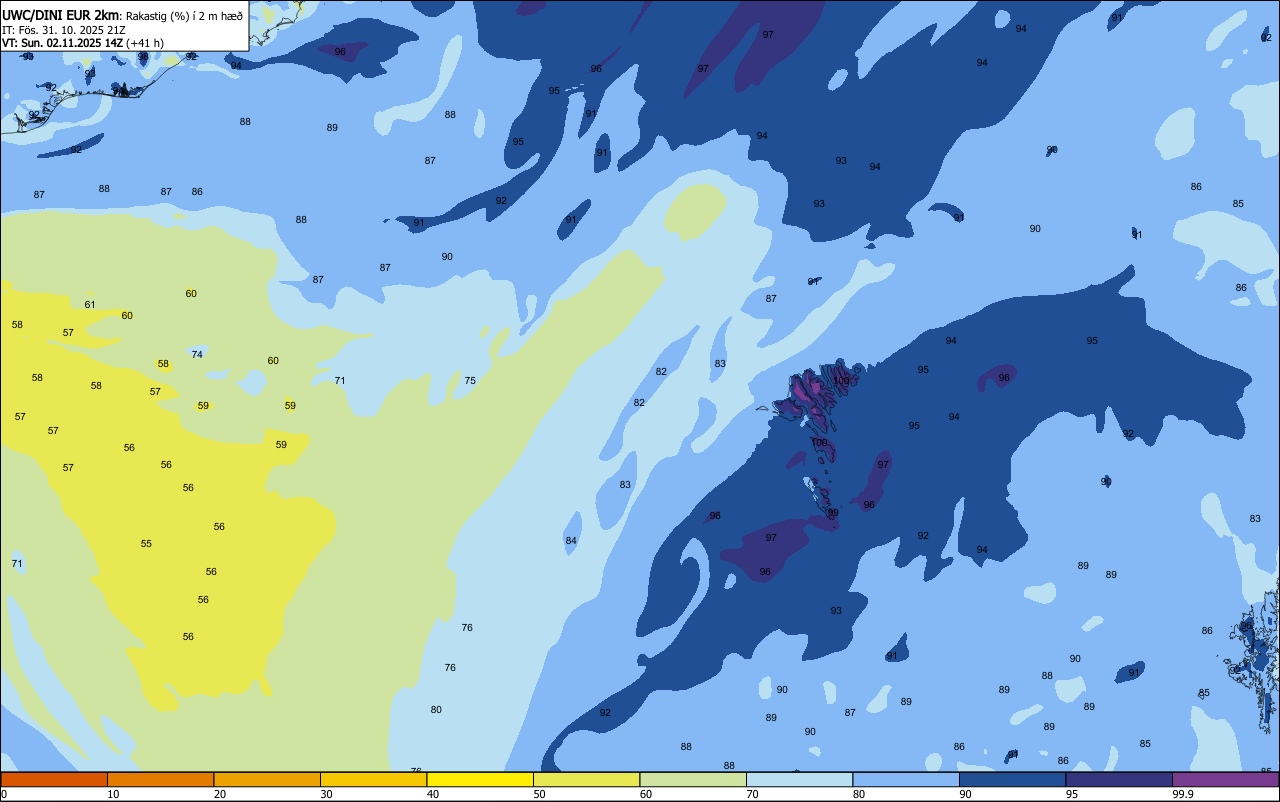The height and width of the screenshot is (802, 1280).
Task: Click the '74' humidity value on the map
Action: pyautogui.click(x=197, y=354)
